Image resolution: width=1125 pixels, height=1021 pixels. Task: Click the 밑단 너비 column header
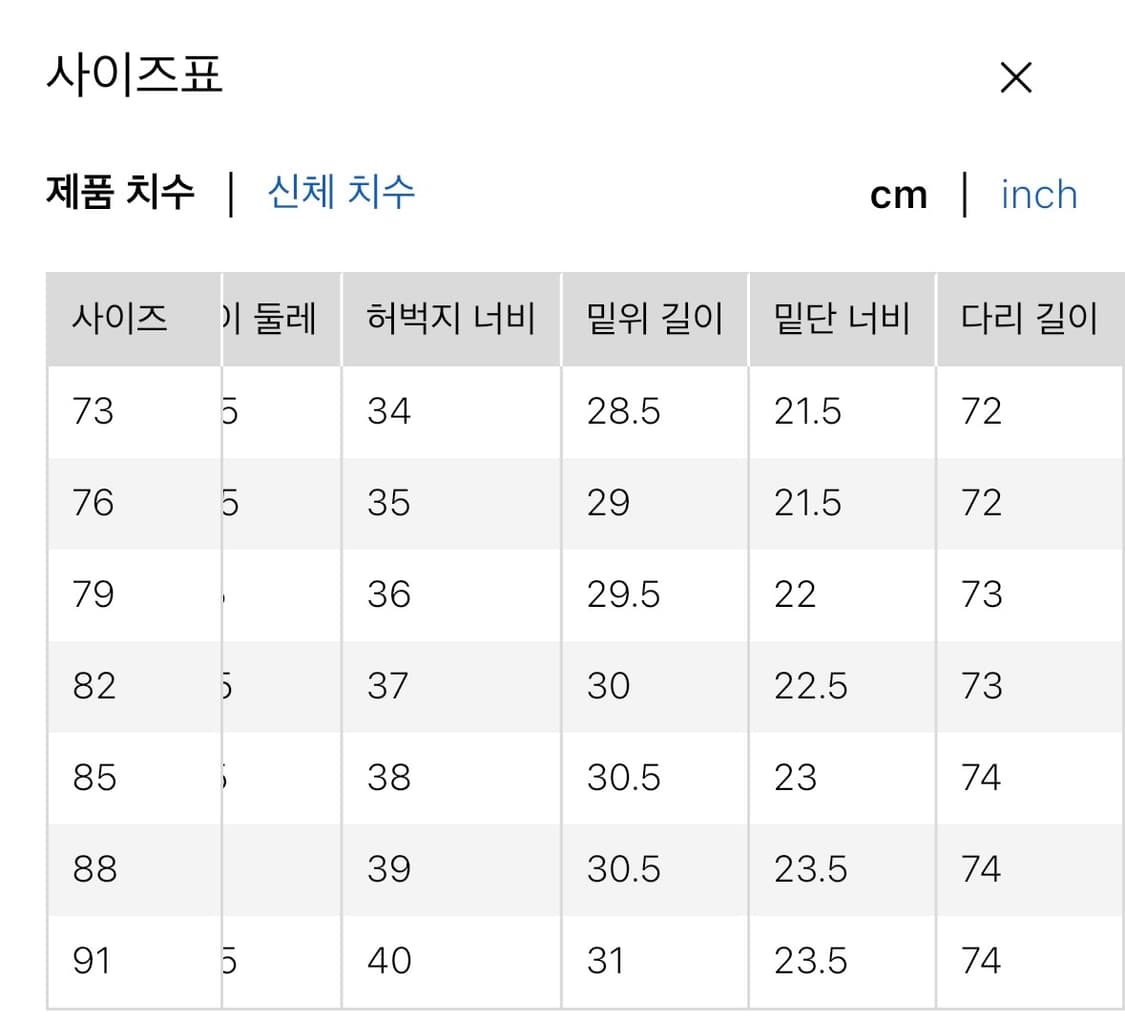pos(838,318)
